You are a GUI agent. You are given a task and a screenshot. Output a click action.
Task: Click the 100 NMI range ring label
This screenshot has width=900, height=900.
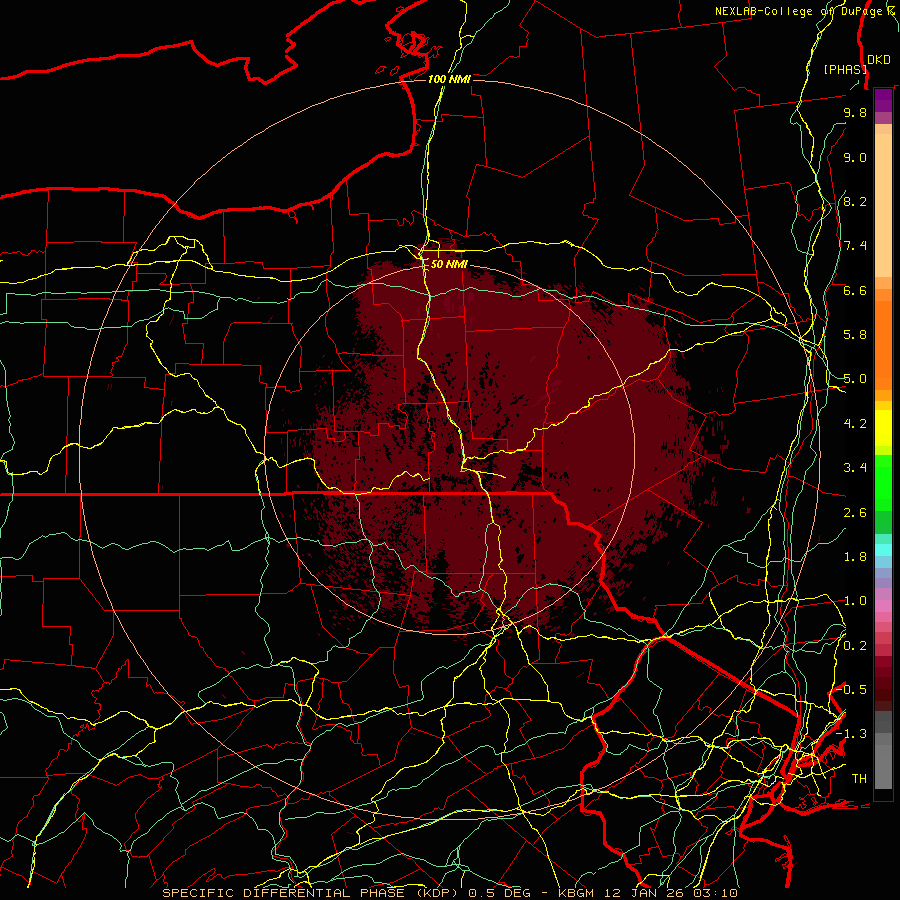449,79
